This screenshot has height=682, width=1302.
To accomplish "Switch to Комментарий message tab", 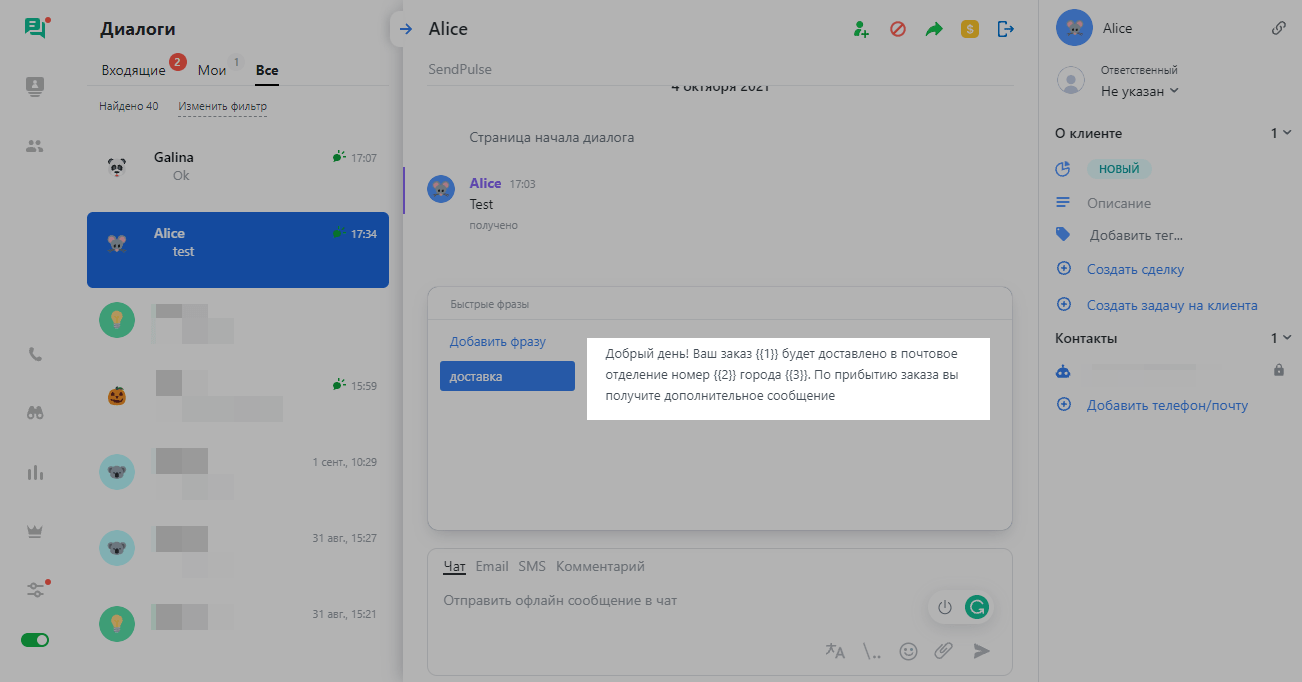I will point(600,566).
